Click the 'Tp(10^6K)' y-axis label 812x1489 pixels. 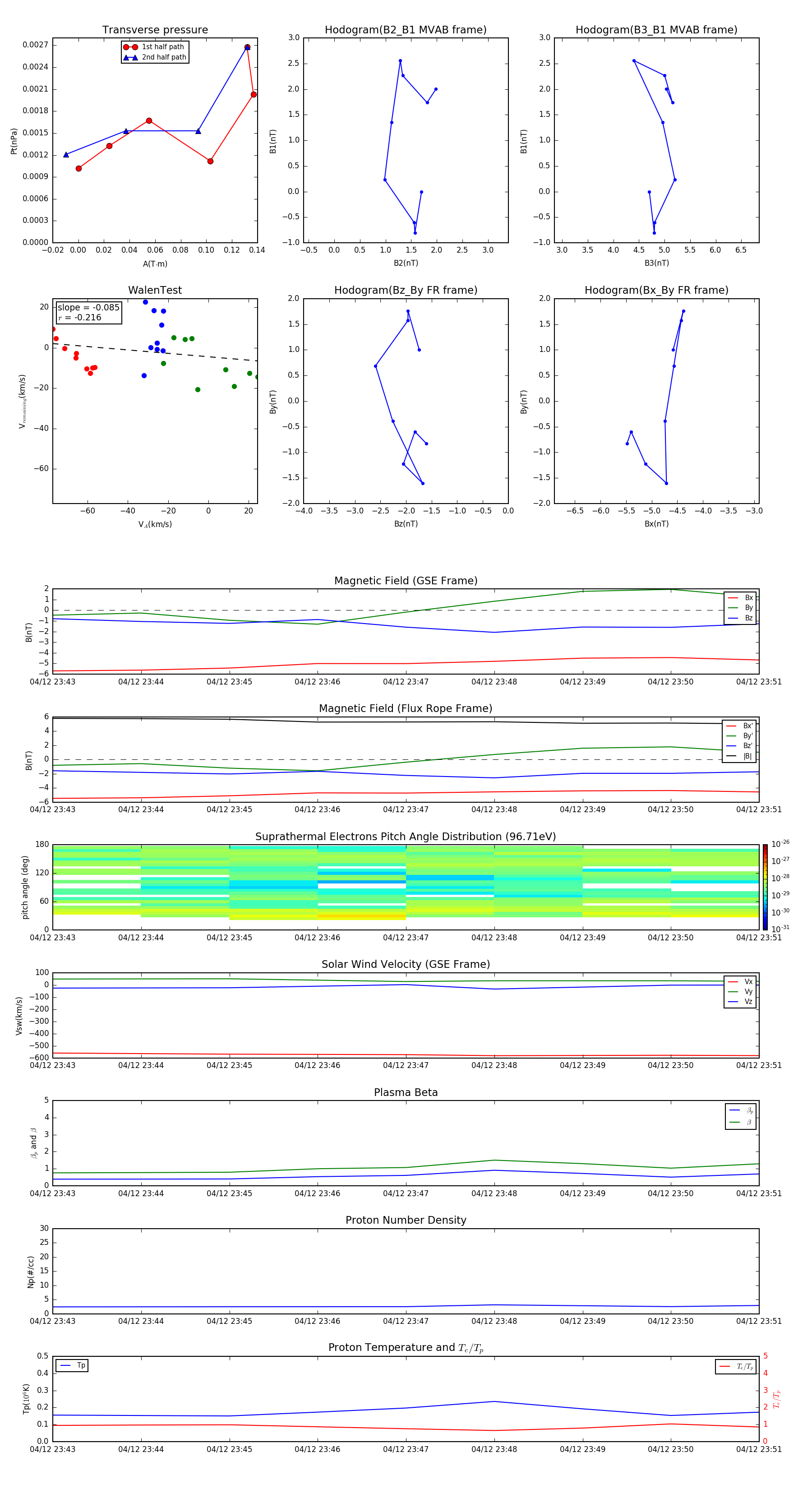point(26,1399)
